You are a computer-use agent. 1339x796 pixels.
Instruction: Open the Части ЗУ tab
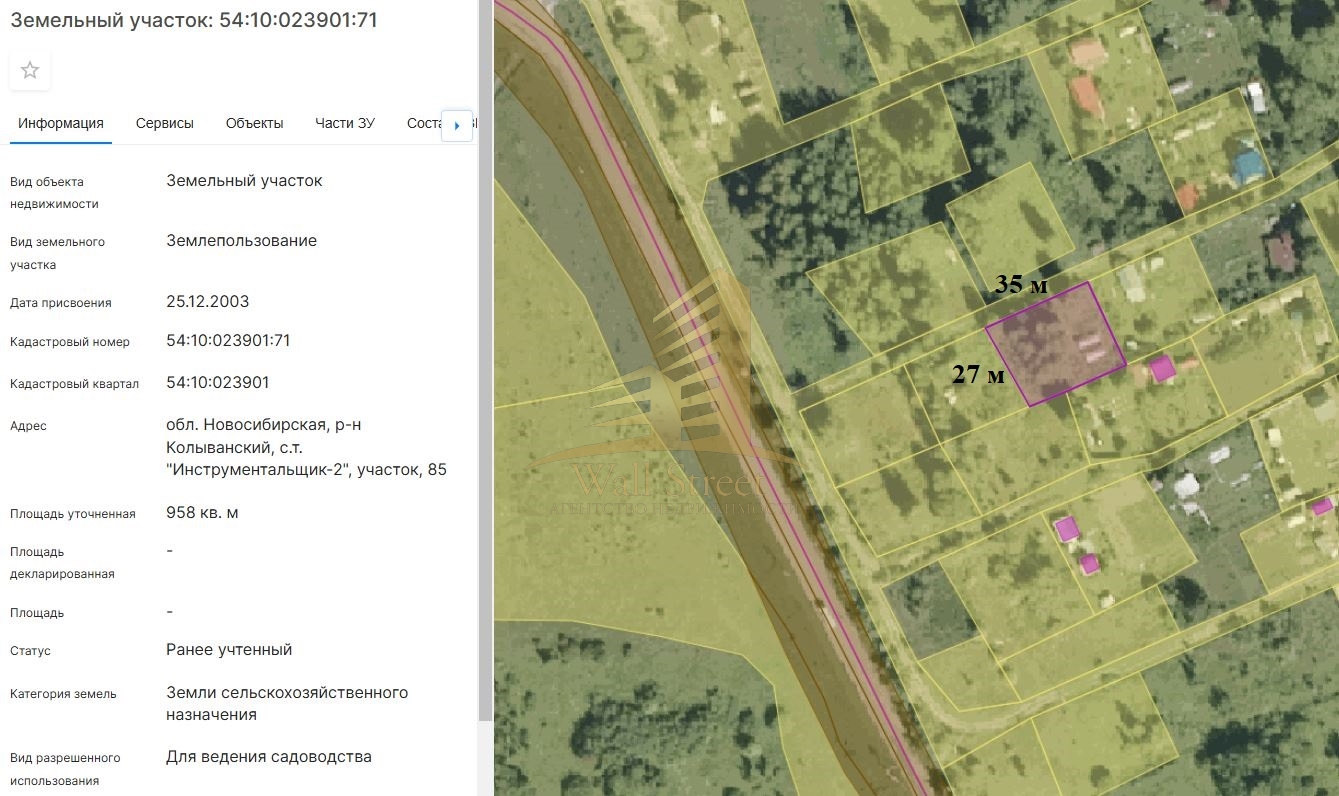[345, 124]
